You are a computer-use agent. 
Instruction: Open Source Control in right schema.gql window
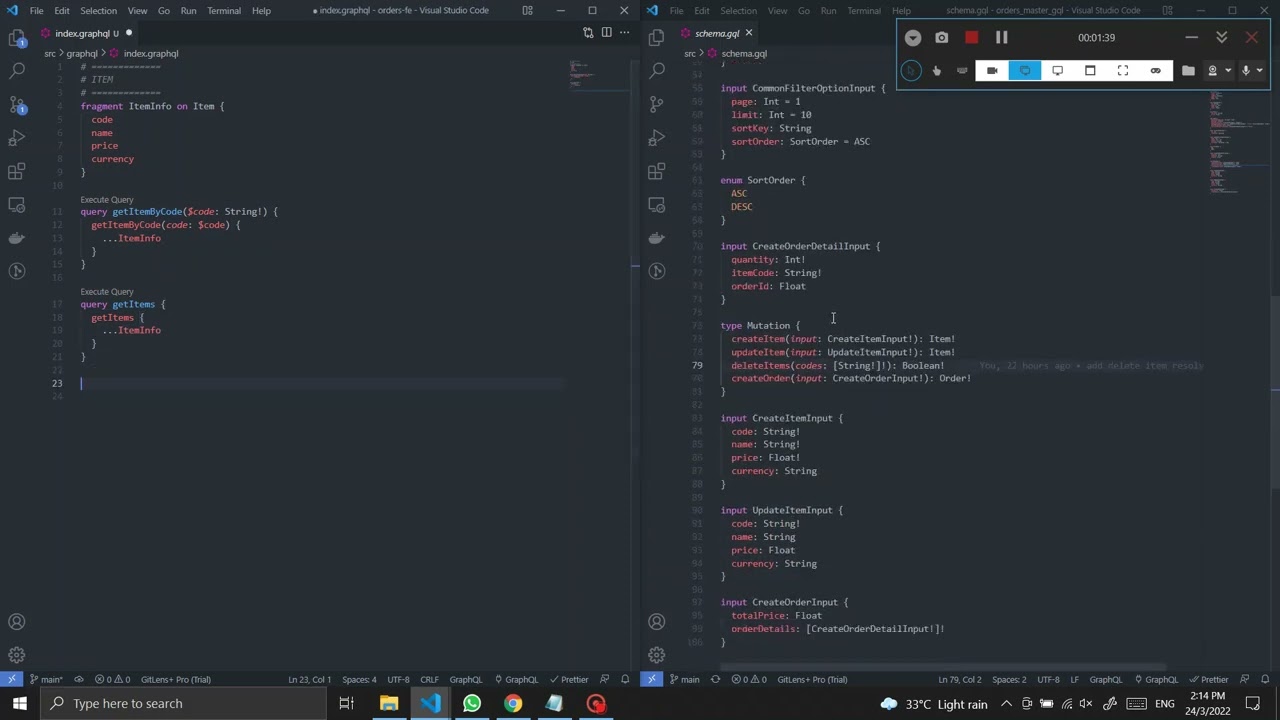657,104
